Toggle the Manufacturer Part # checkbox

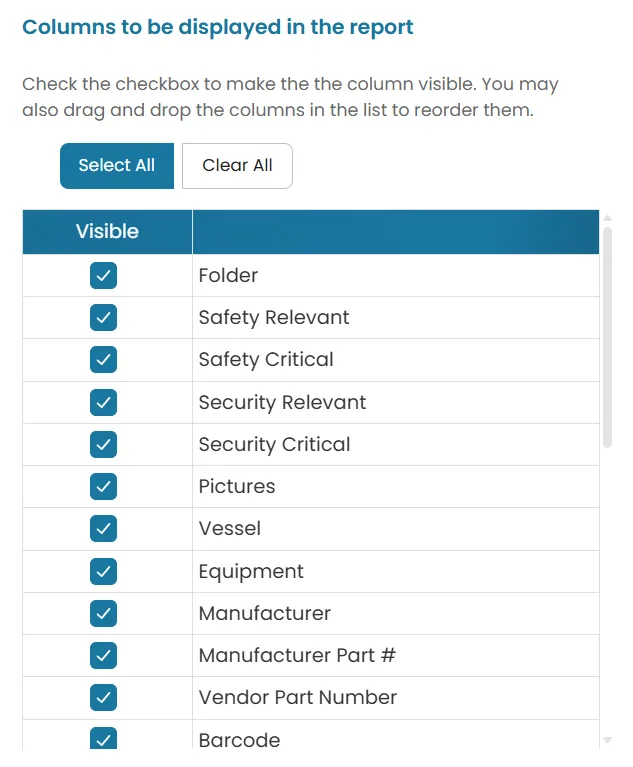[x=103, y=655]
